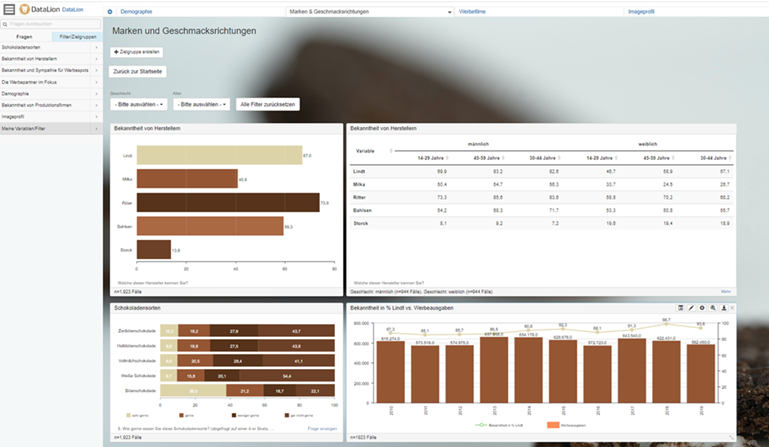Click the pencil edit icon in Werbeausgaben chart
The image size is (769, 447).
click(x=691, y=308)
